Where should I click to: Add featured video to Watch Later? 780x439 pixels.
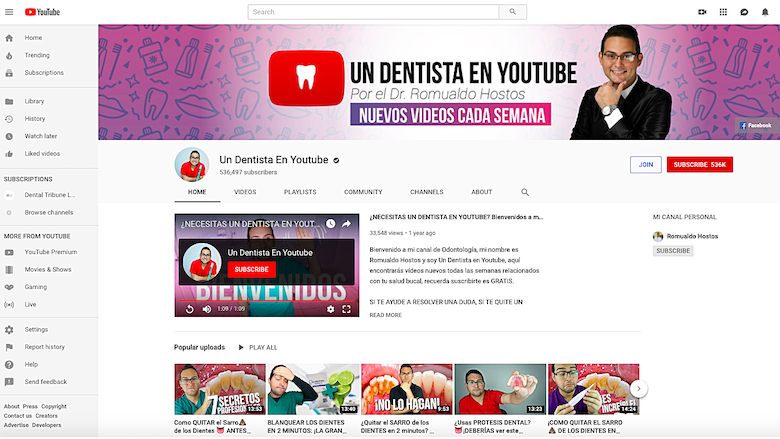330,224
